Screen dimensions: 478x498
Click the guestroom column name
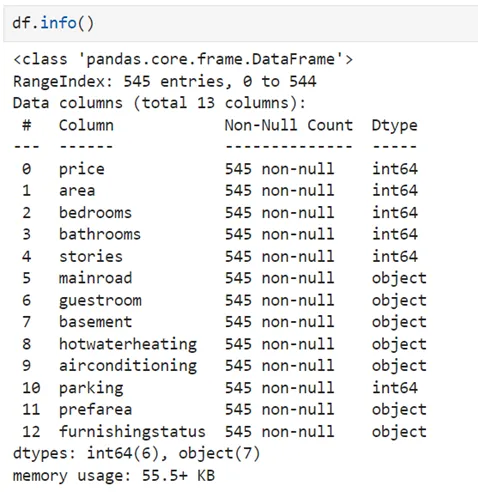click(x=100, y=301)
